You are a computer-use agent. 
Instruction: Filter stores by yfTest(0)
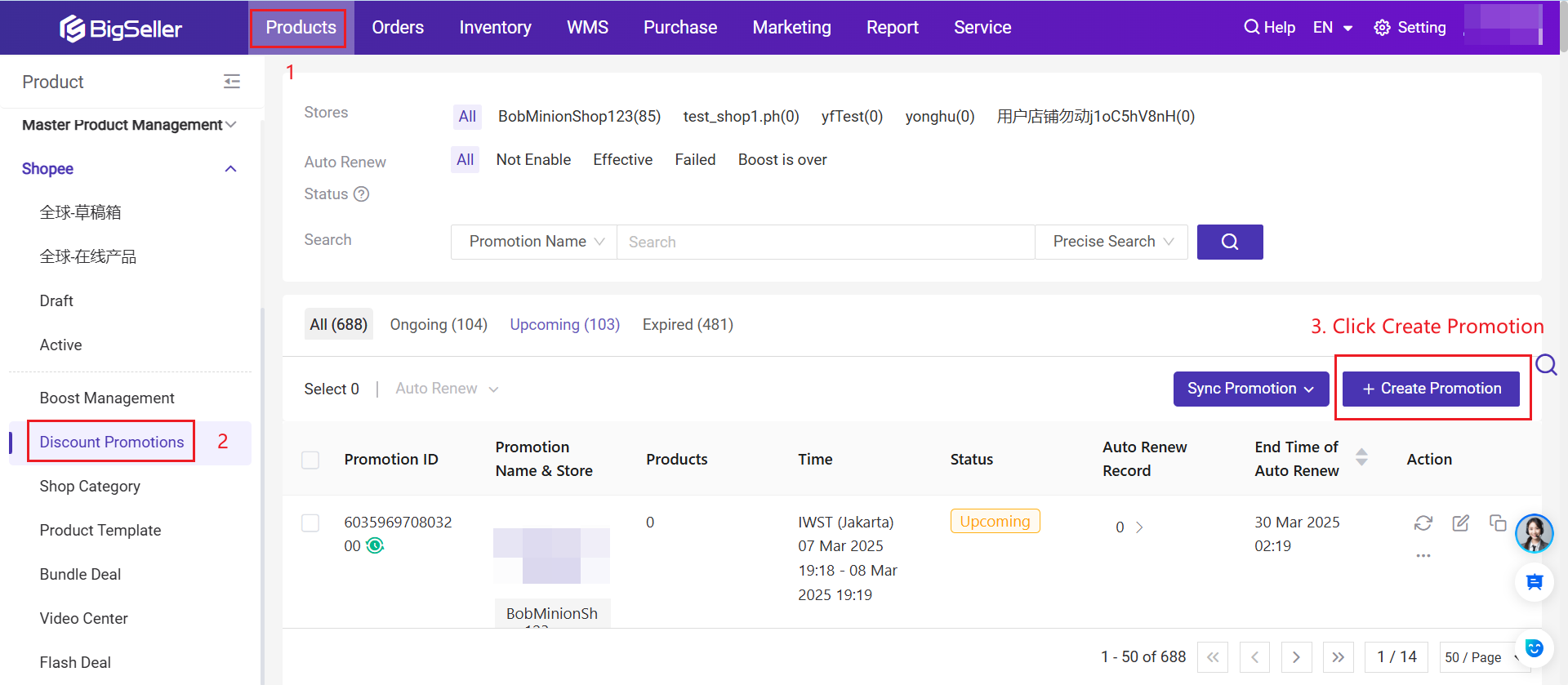(852, 117)
